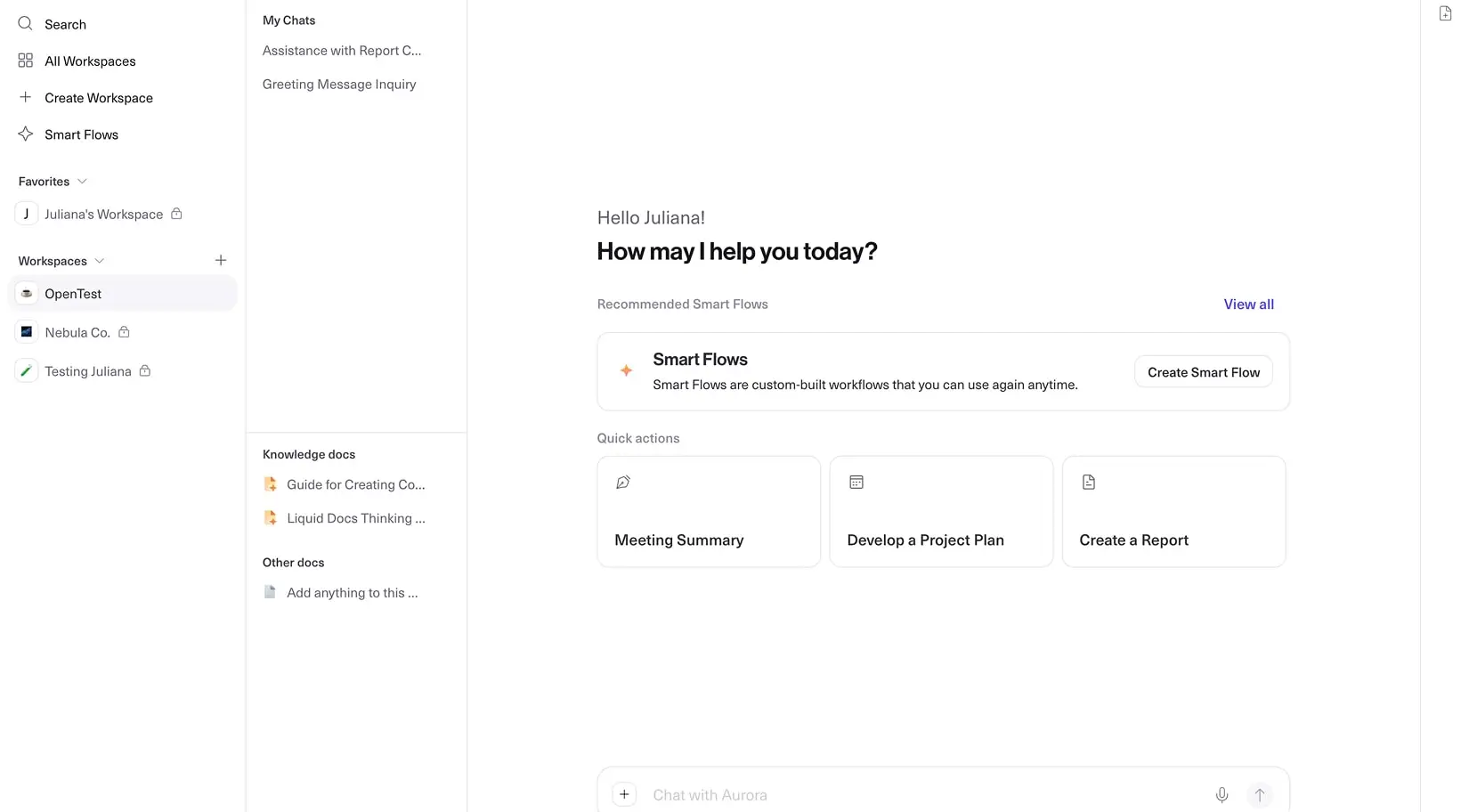This screenshot has height=812, width=1469.
Task: Click the Create Workspace plus icon
Action: point(25,97)
